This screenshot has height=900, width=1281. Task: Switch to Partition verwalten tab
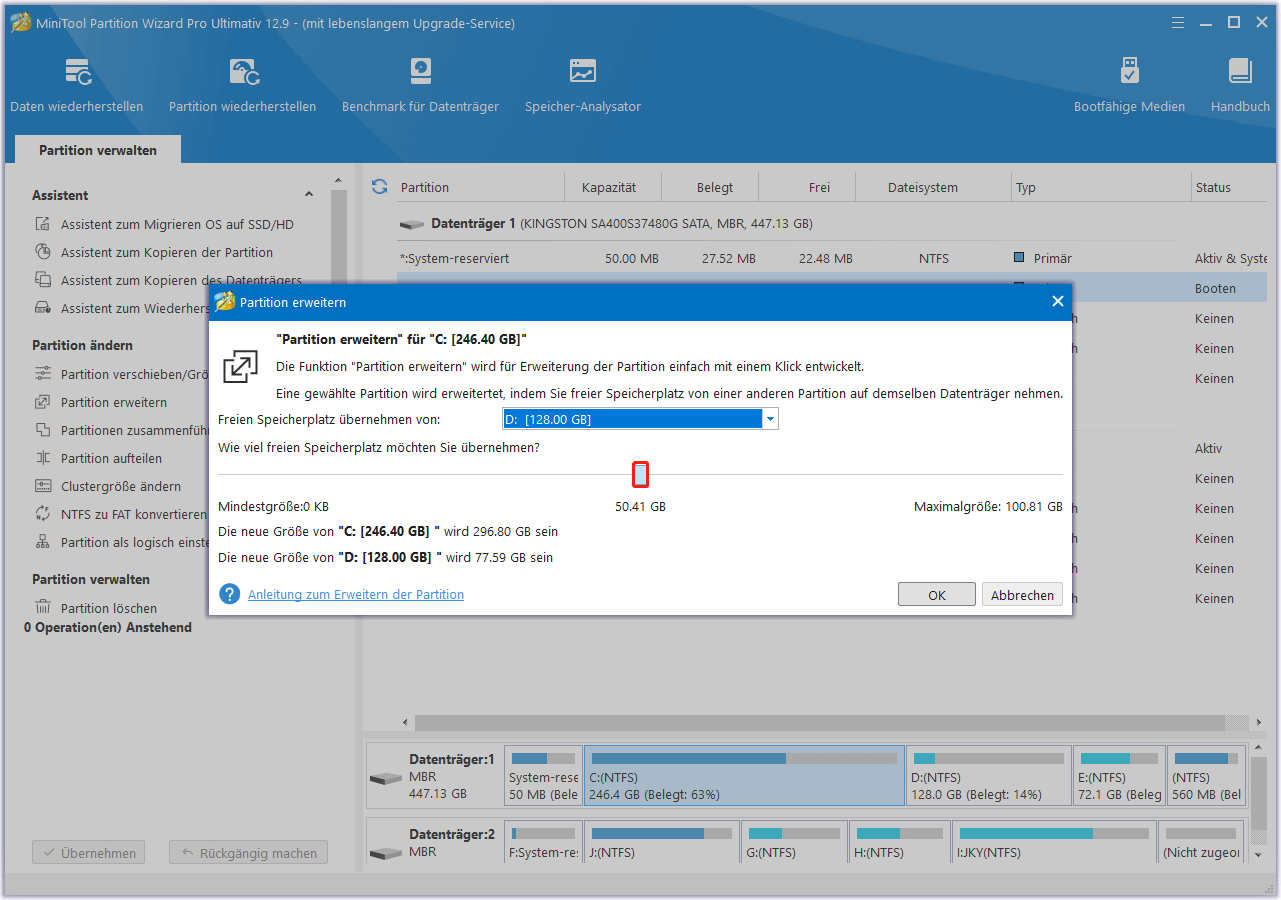pos(98,150)
